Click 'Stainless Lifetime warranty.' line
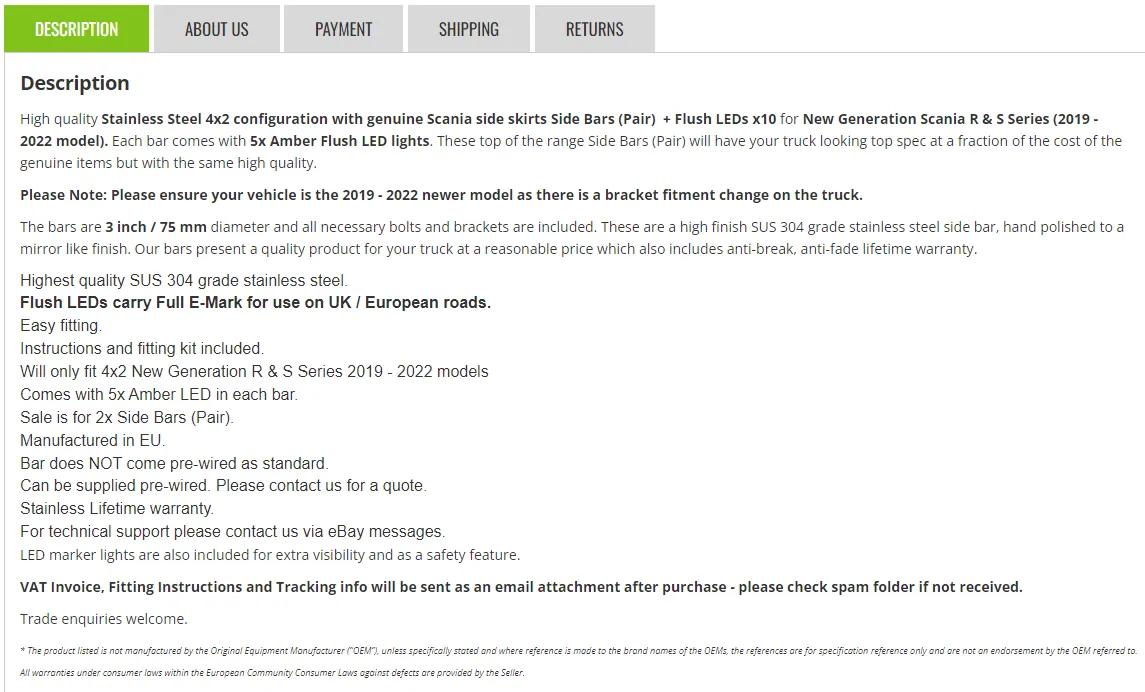 pos(117,508)
